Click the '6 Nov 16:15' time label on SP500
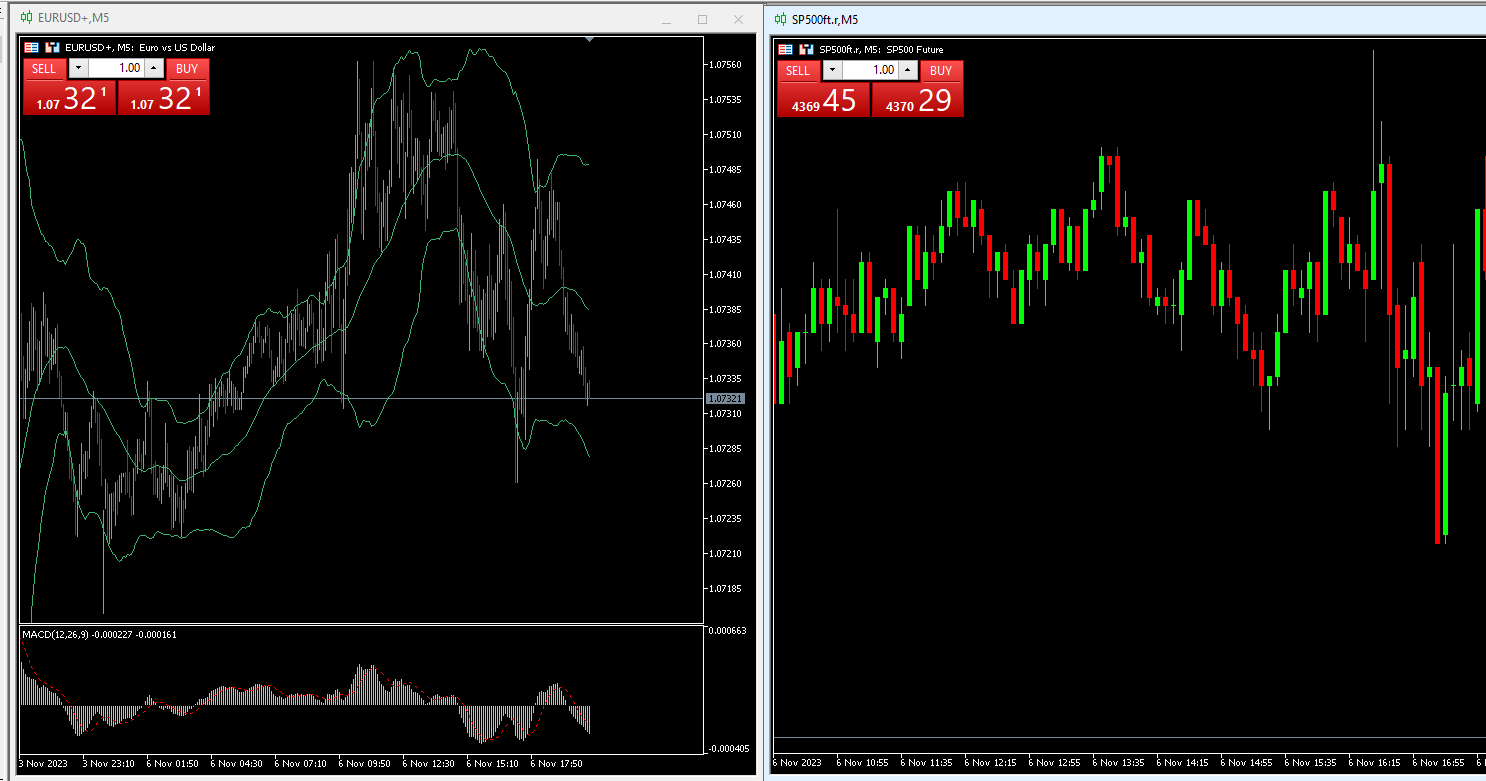 (1374, 763)
